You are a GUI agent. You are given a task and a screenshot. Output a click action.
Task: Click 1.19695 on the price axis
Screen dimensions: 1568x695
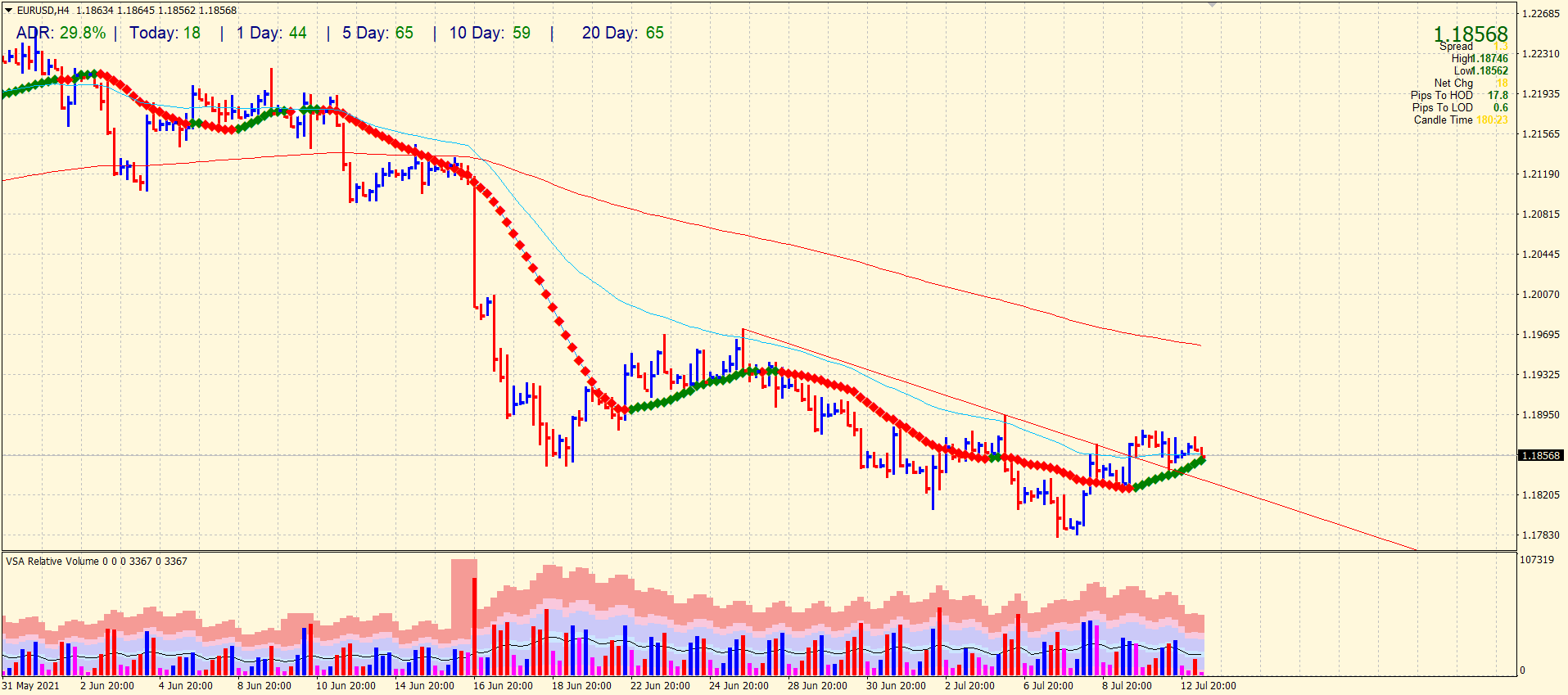tap(1540, 335)
